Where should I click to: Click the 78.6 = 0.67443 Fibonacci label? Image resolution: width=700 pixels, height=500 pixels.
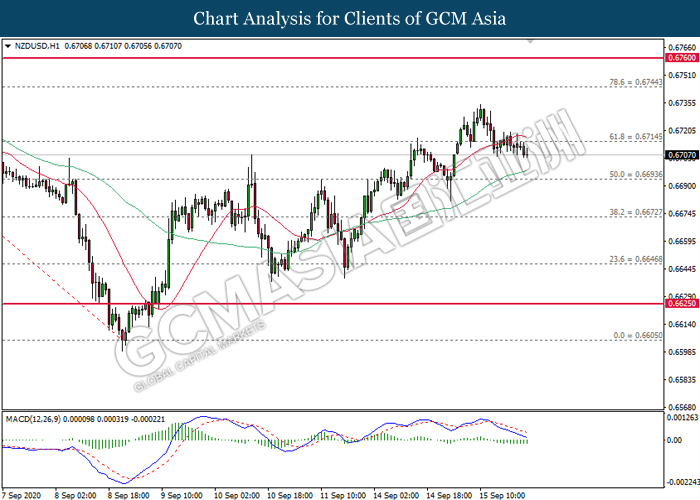click(636, 82)
